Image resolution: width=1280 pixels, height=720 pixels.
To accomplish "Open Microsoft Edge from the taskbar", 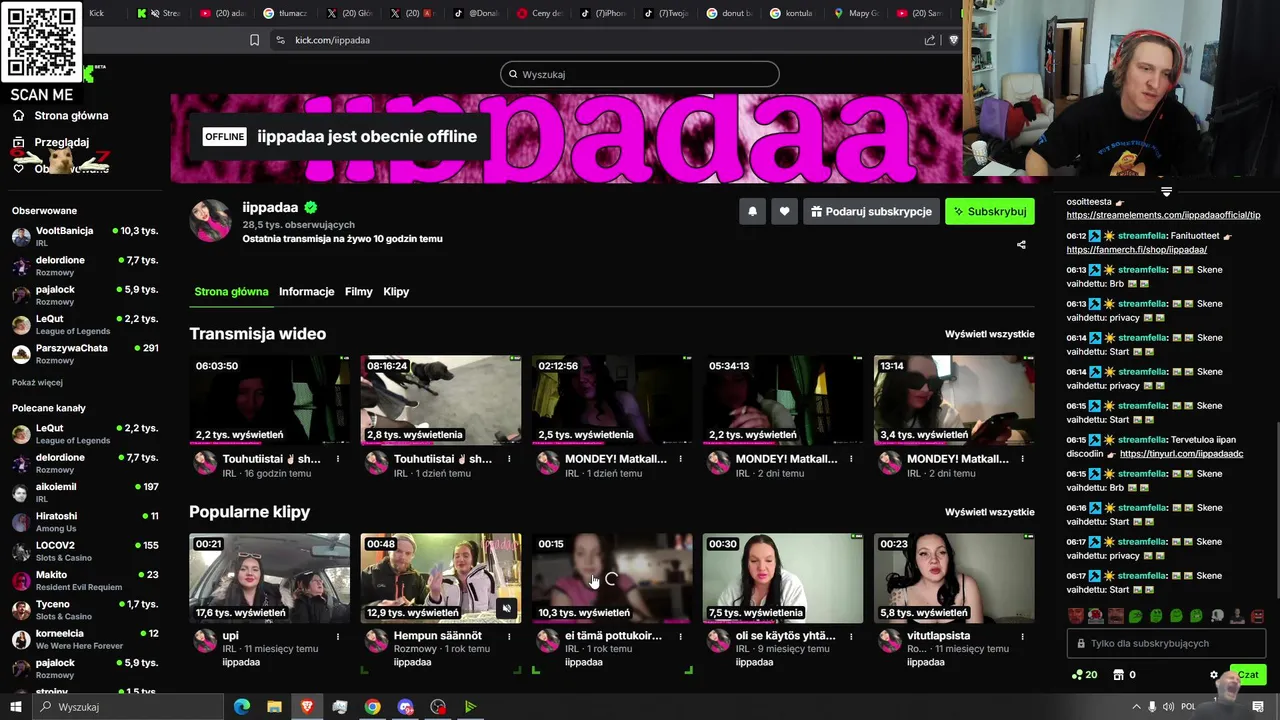I will pos(241,707).
